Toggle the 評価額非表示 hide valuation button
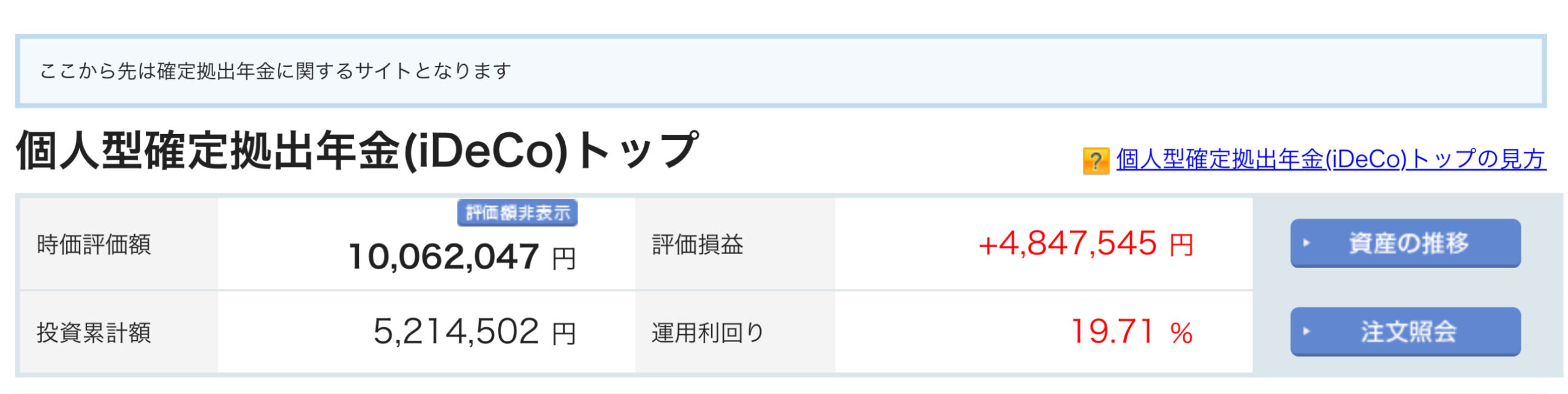 pyautogui.click(x=517, y=213)
